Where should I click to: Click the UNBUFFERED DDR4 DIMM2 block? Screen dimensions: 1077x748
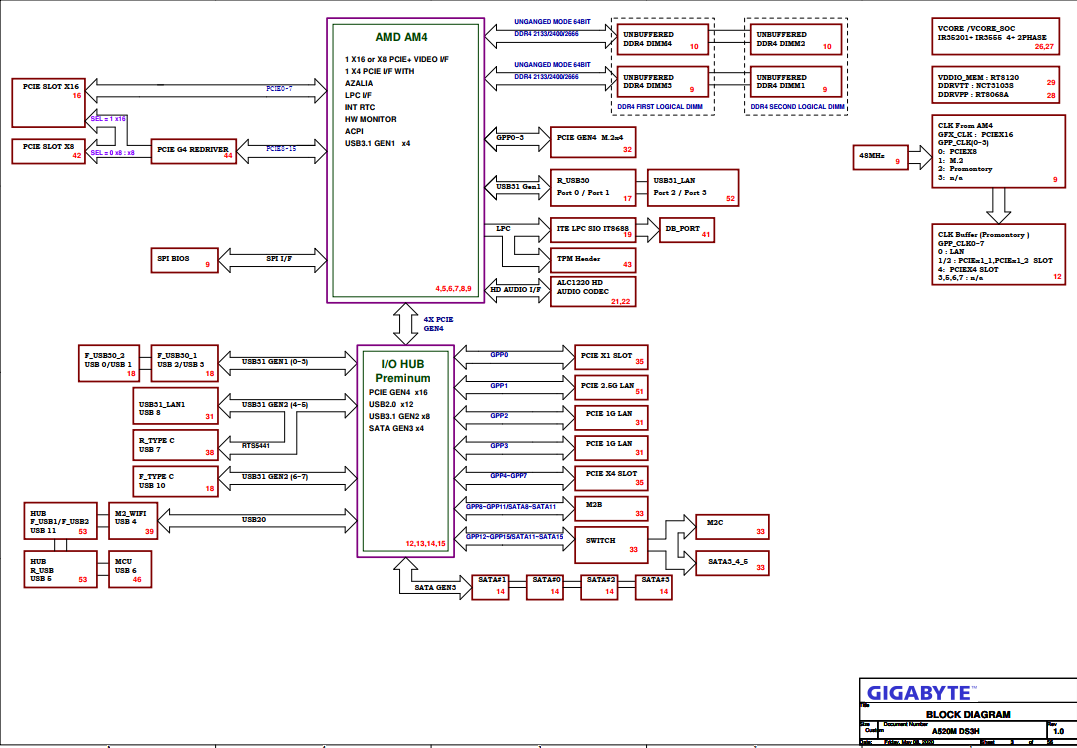[796, 39]
